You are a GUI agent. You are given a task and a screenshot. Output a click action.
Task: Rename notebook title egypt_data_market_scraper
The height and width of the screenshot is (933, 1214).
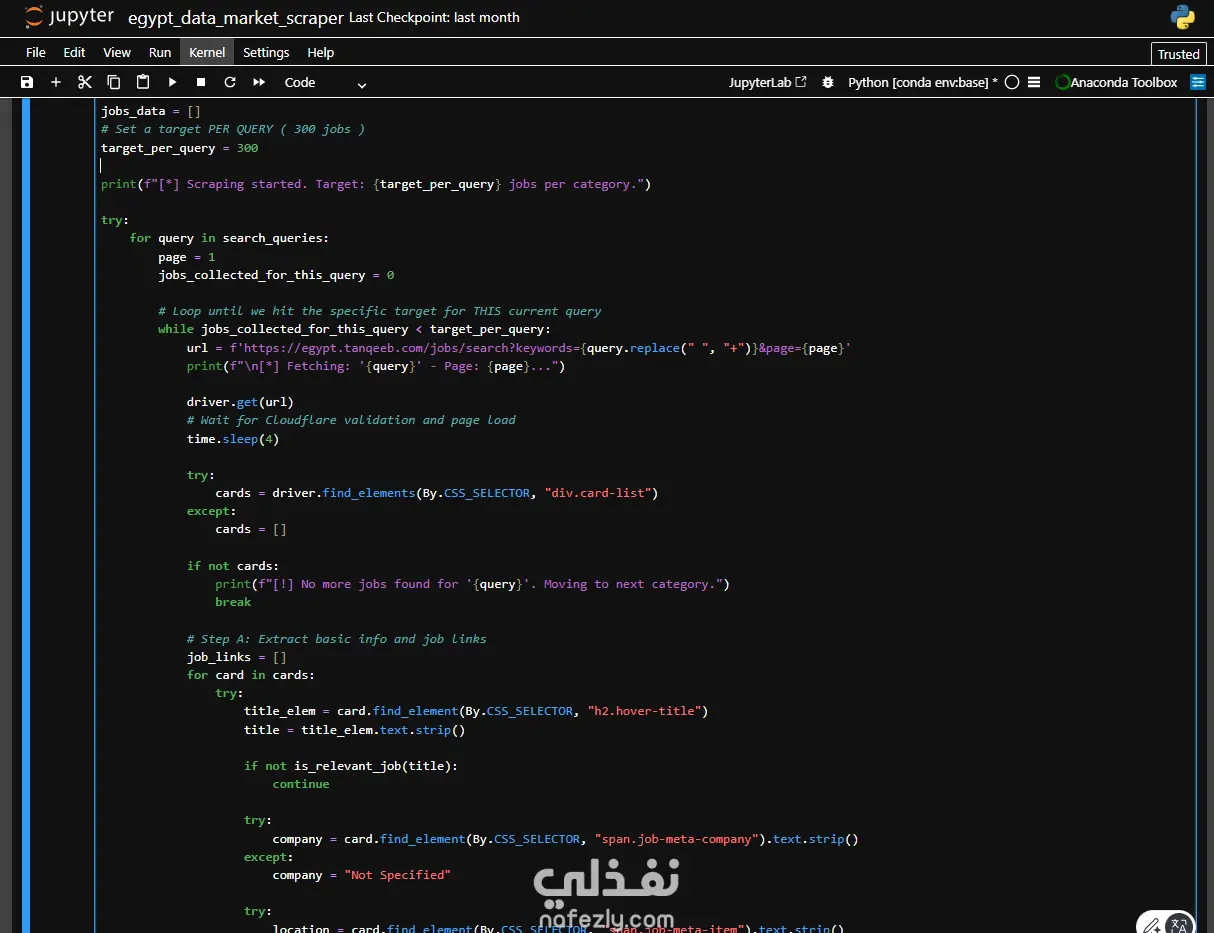[236, 17]
